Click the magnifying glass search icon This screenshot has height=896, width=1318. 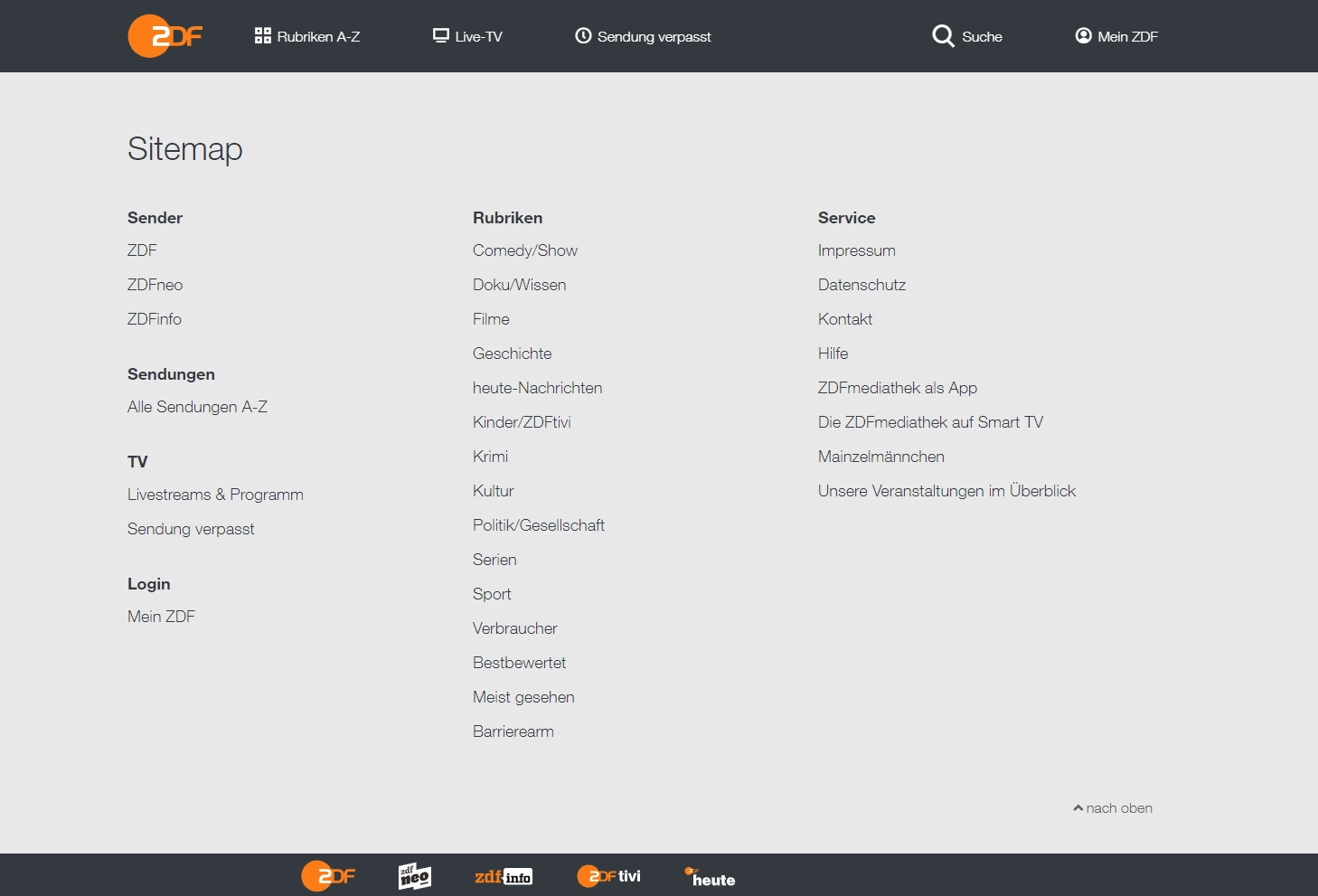point(944,36)
